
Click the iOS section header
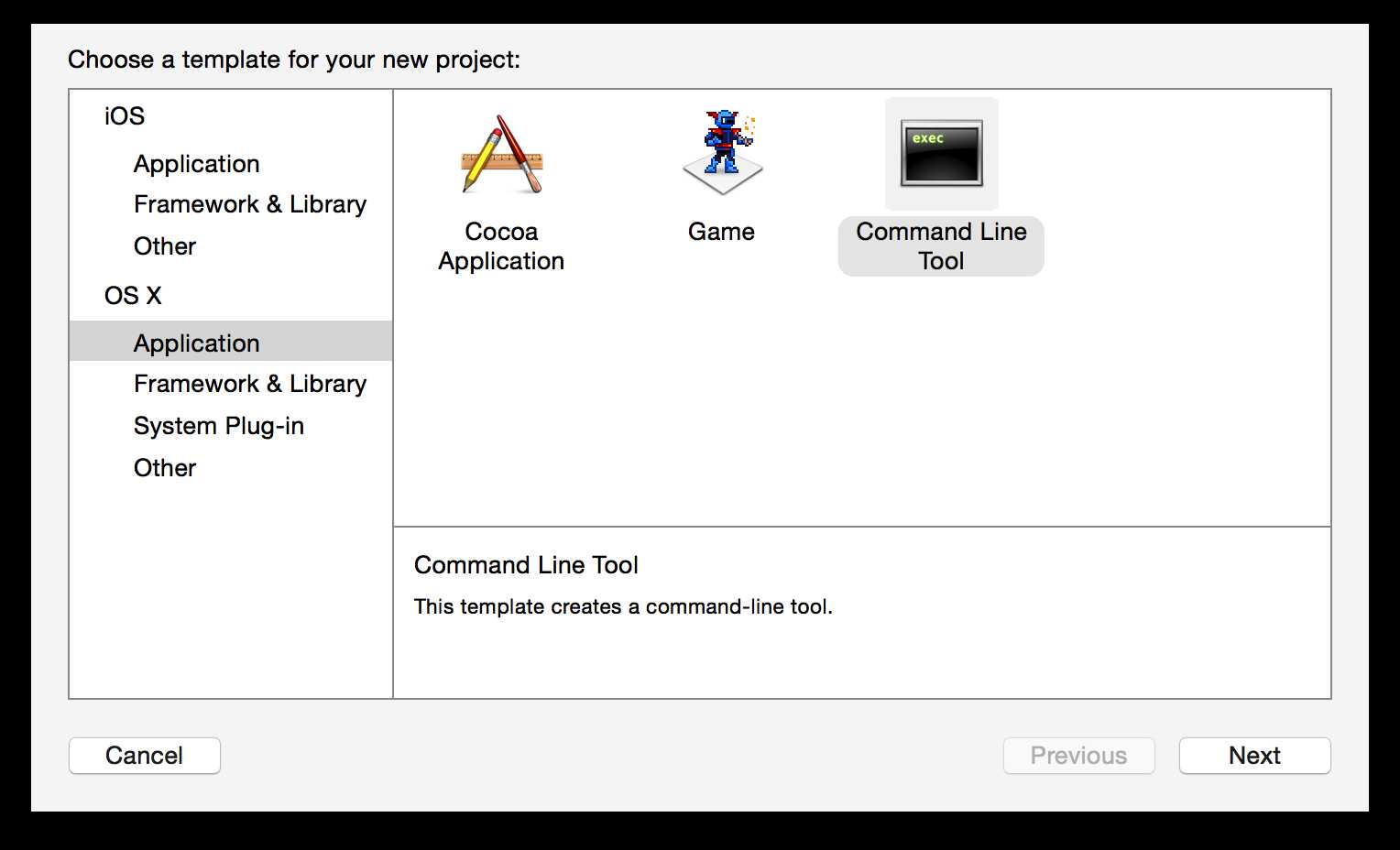[125, 116]
